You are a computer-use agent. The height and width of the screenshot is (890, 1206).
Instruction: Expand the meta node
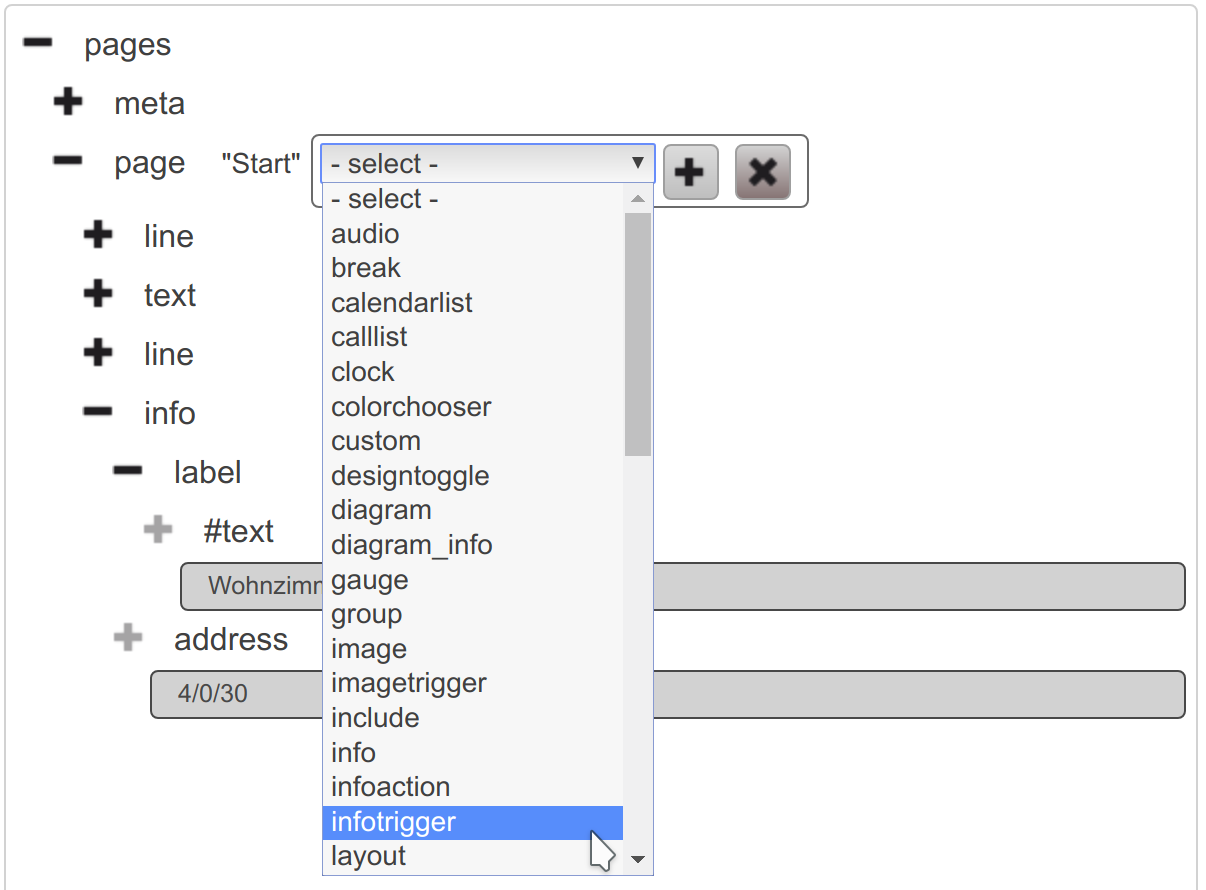68,102
